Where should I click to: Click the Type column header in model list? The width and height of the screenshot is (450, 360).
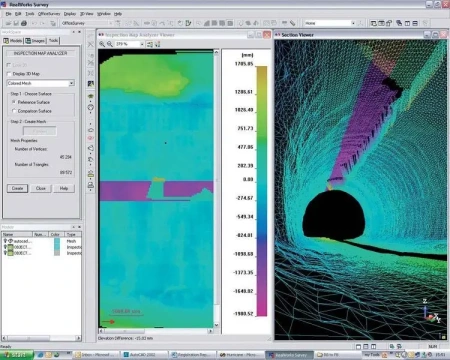[72, 234]
